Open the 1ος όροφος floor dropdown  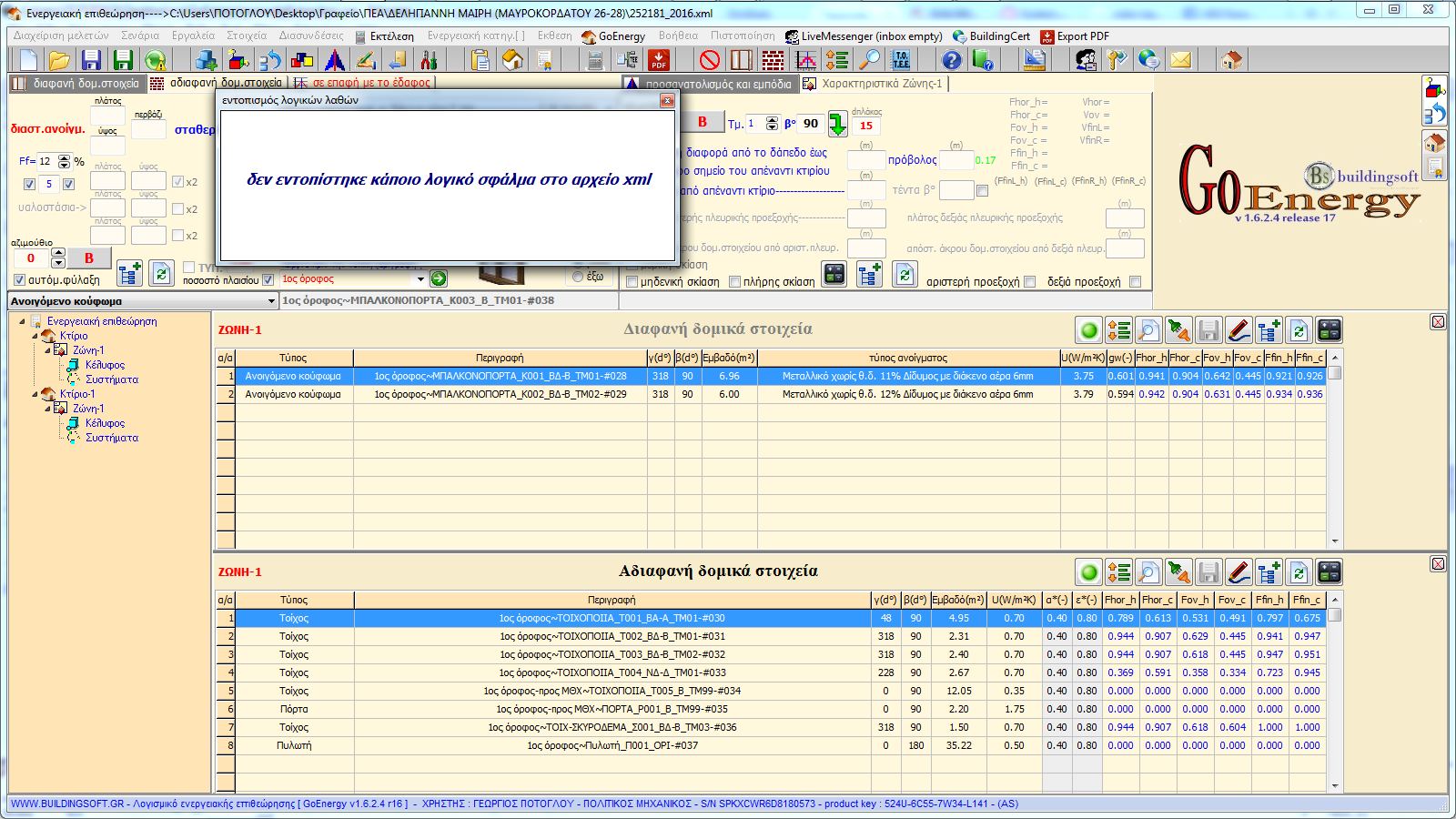click(420, 279)
